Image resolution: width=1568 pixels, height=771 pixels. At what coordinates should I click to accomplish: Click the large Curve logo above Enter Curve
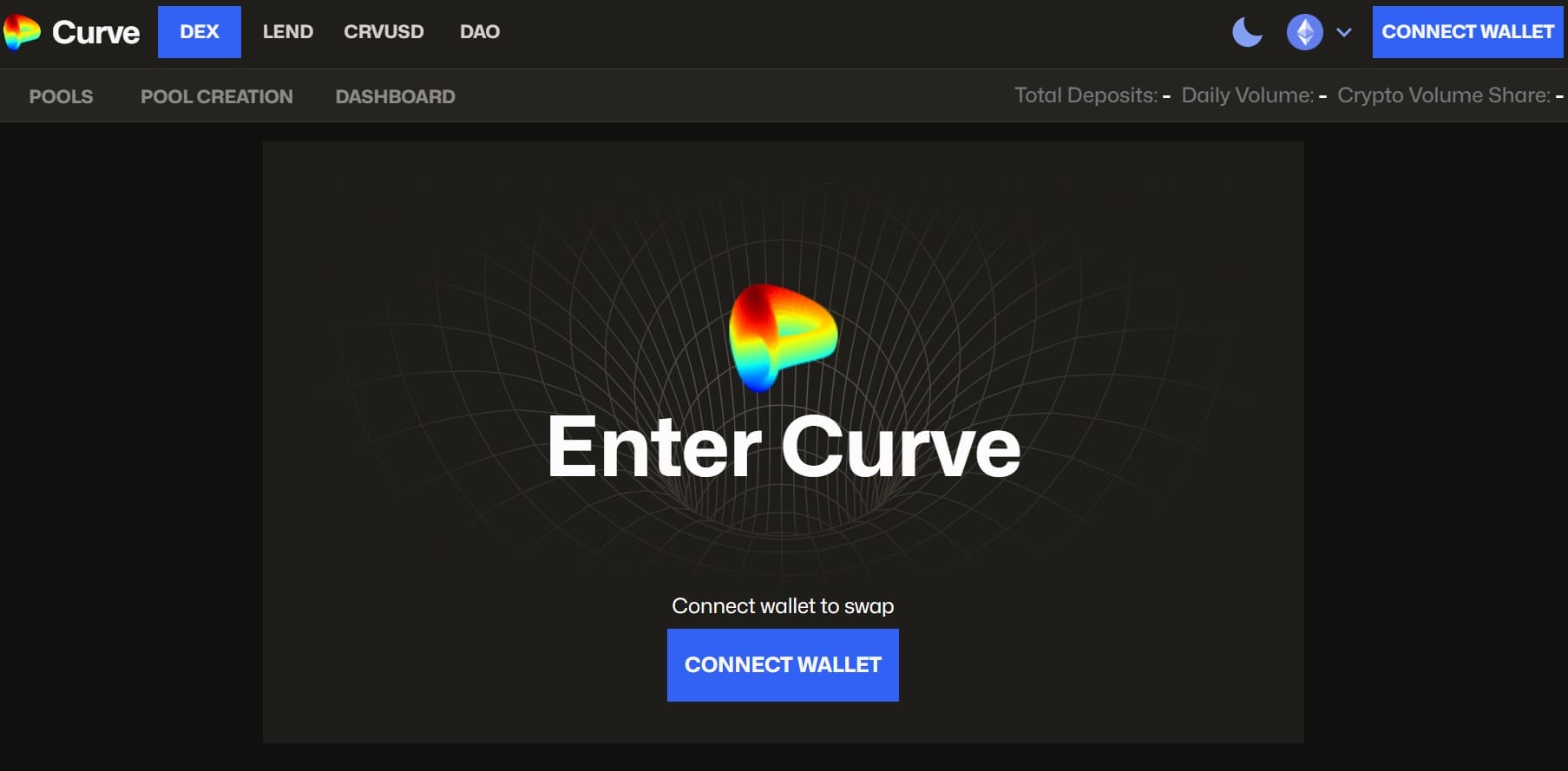click(x=783, y=337)
